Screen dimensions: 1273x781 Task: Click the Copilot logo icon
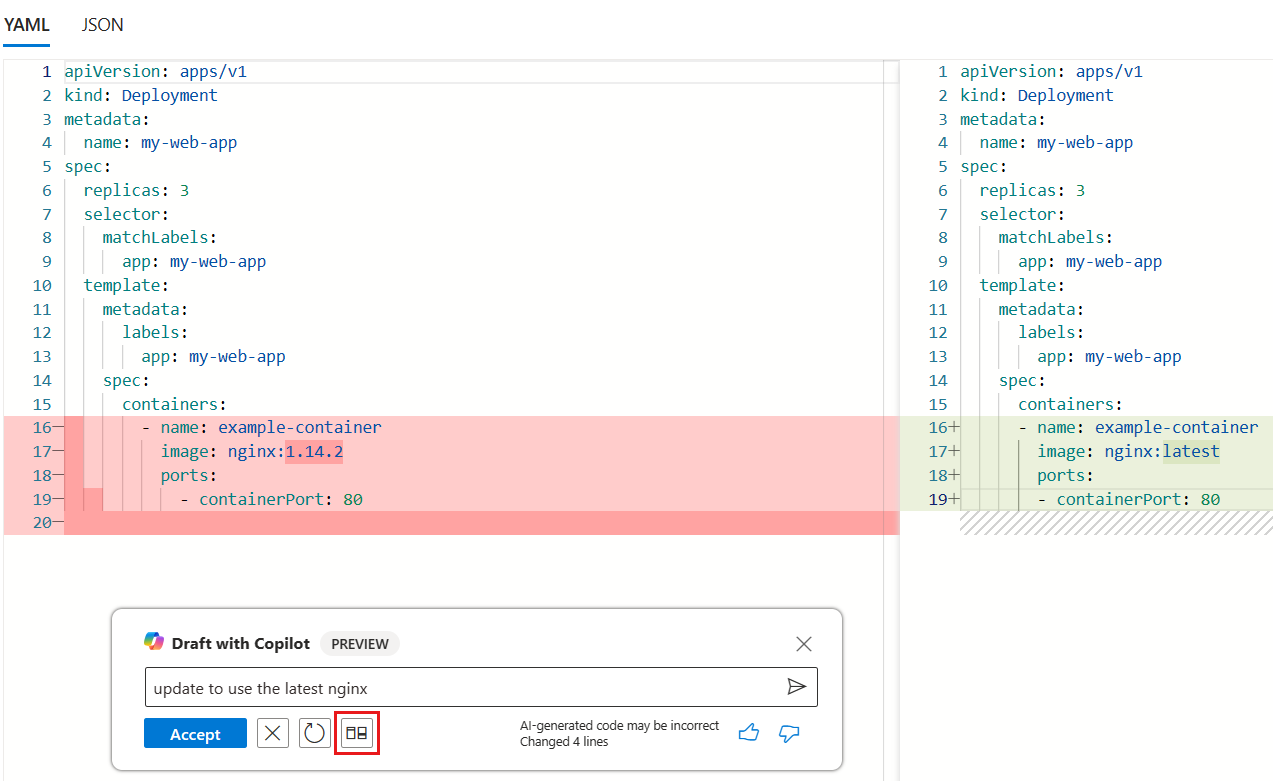pos(154,642)
